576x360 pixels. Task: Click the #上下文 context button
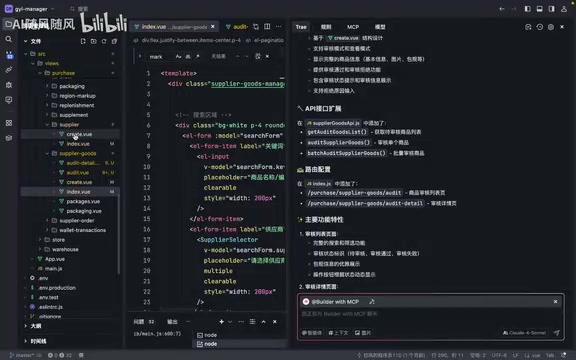pyautogui.click(x=338, y=333)
